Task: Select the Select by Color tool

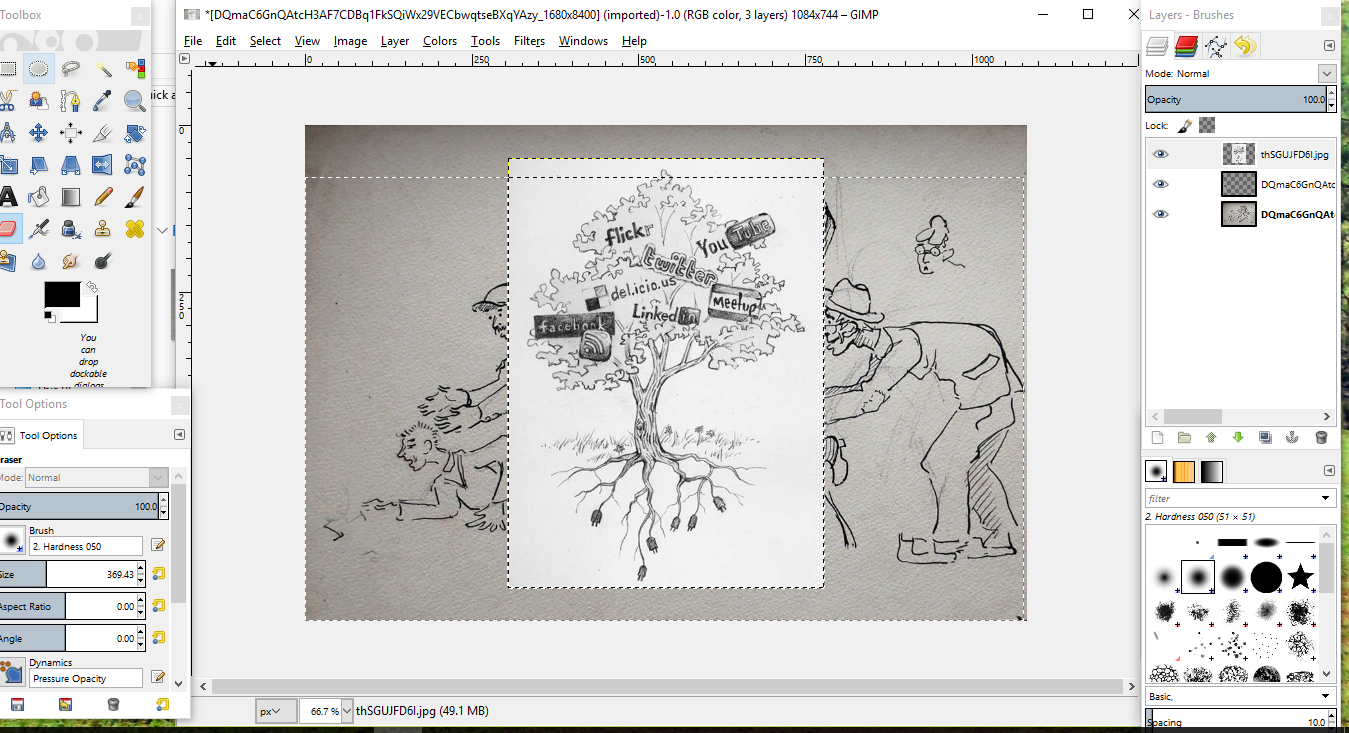Action: [135, 69]
